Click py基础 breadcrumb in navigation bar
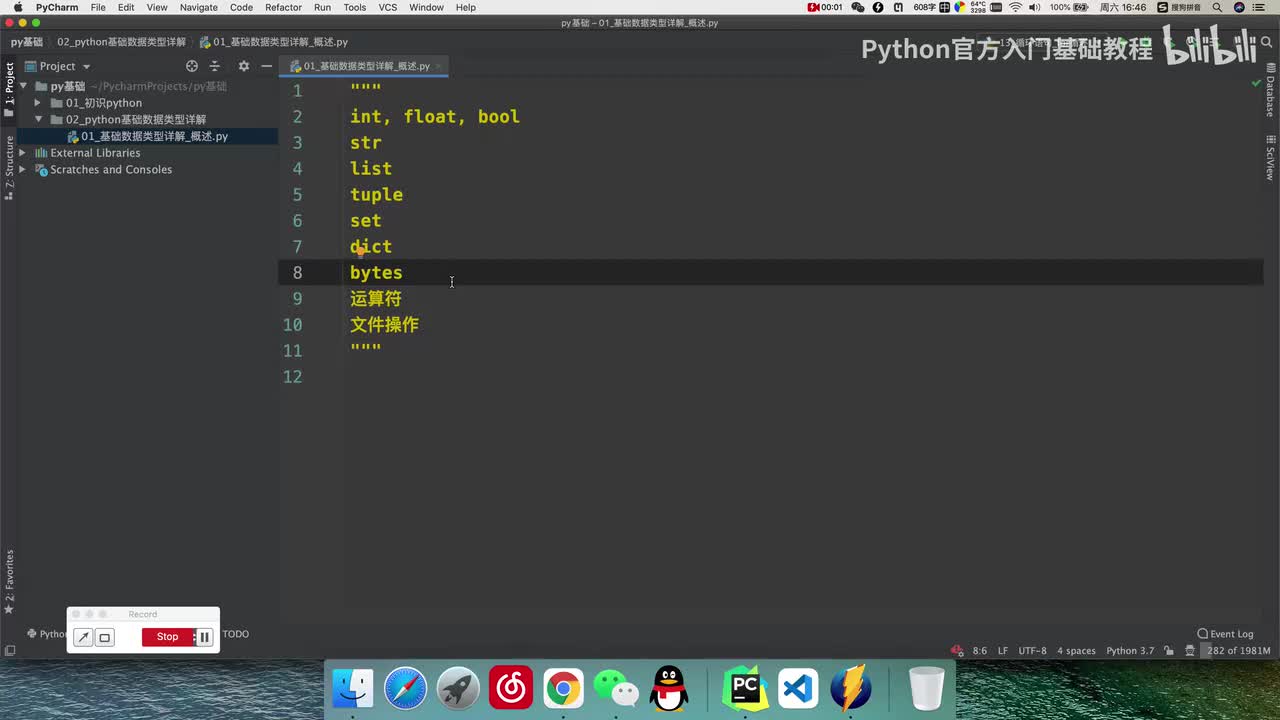The width and height of the screenshot is (1280, 720). pos(27,42)
